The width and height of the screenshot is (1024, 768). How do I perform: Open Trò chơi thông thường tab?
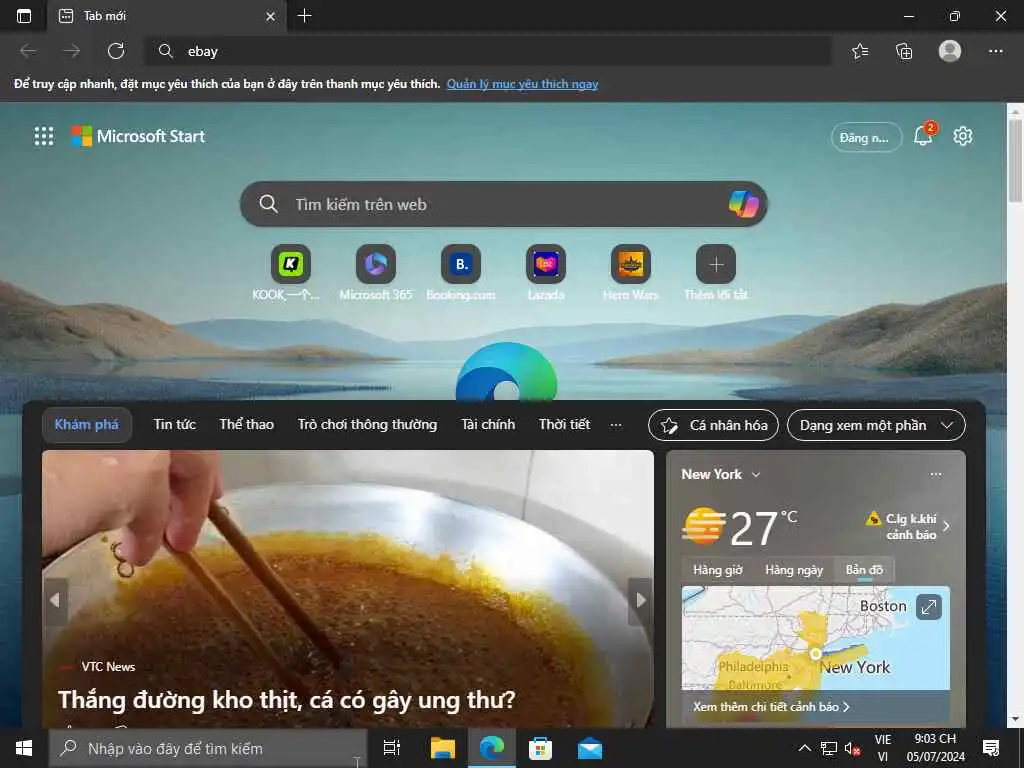tap(367, 424)
